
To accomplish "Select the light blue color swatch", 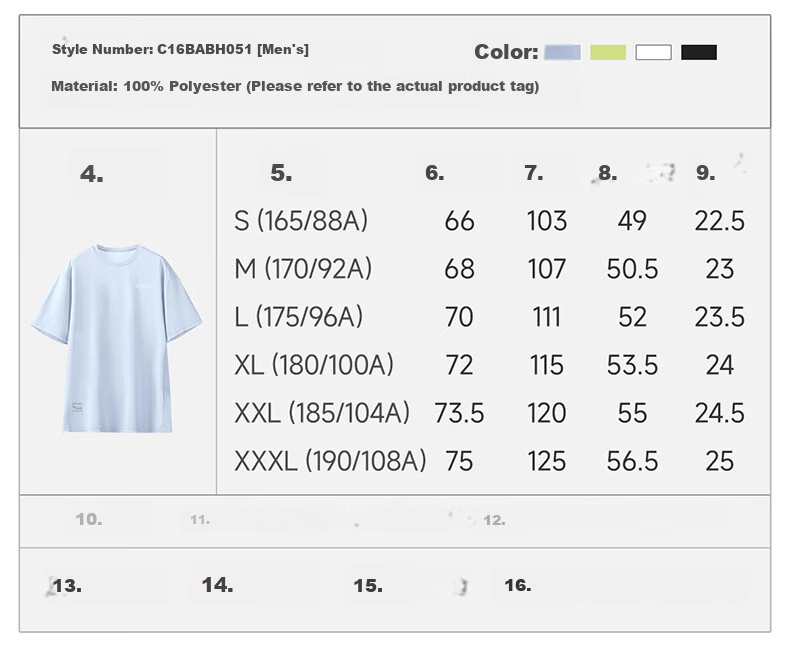I will pos(562,52).
